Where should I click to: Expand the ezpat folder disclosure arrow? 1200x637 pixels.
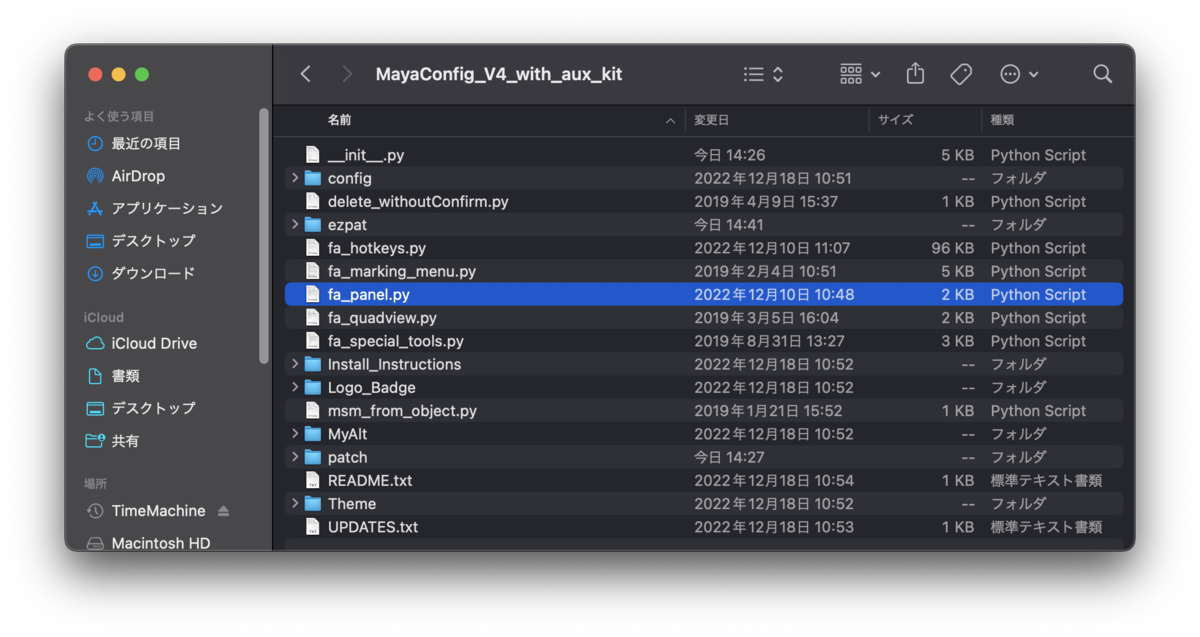click(295, 225)
